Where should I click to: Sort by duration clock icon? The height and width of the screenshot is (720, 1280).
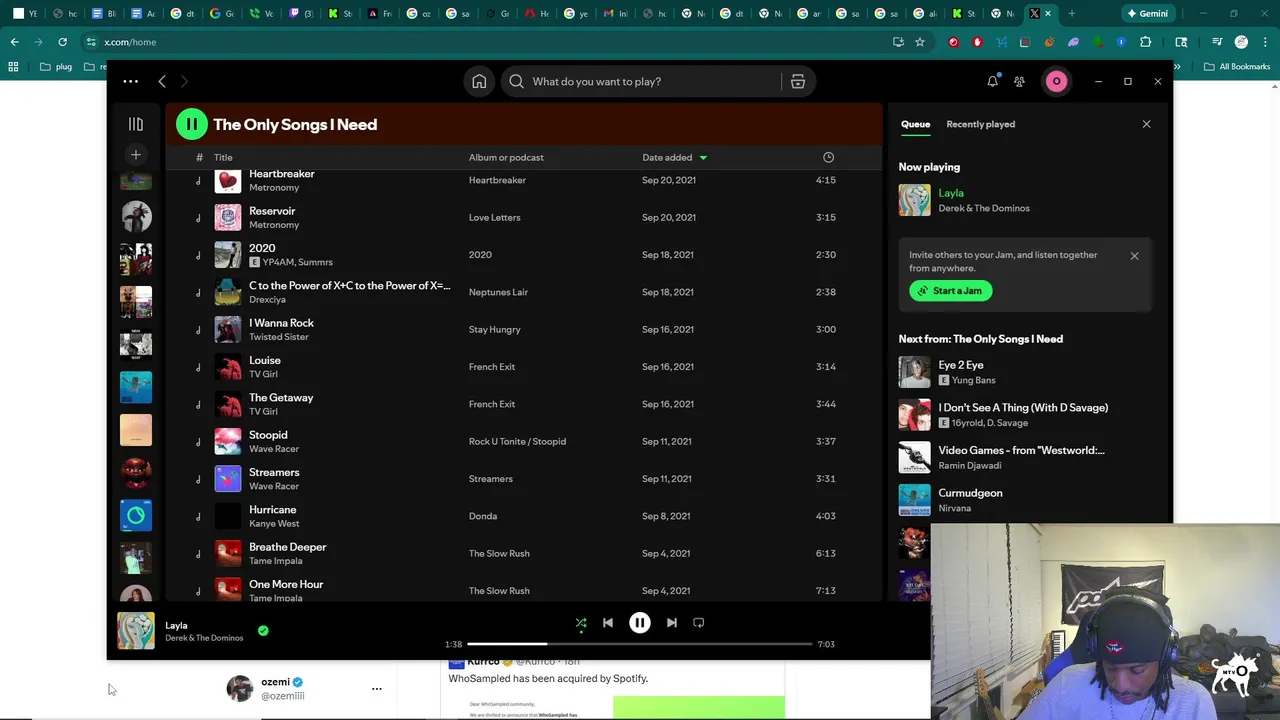[x=828, y=157]
